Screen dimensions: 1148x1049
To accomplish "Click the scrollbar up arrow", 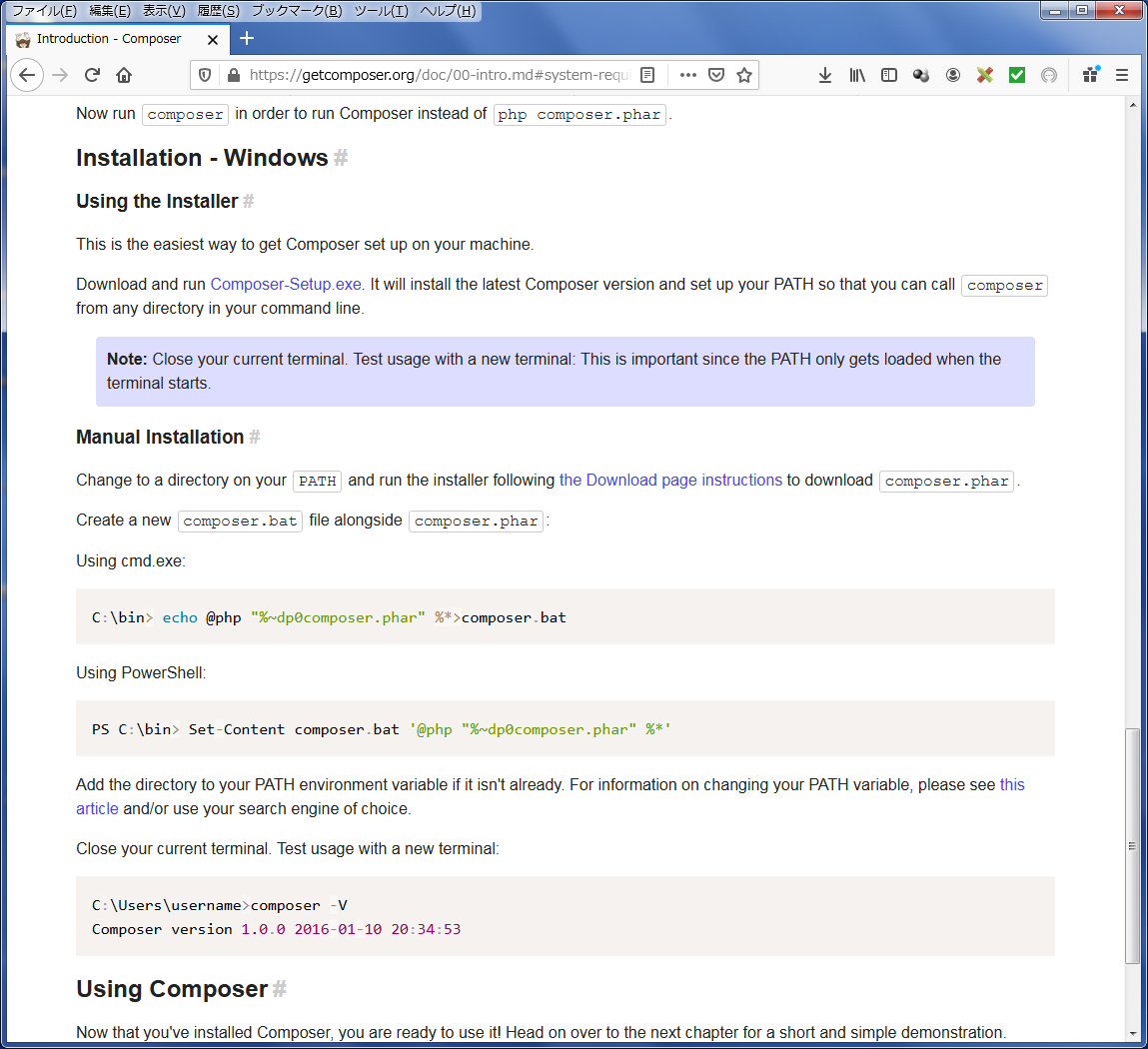I will [1133, 106].
